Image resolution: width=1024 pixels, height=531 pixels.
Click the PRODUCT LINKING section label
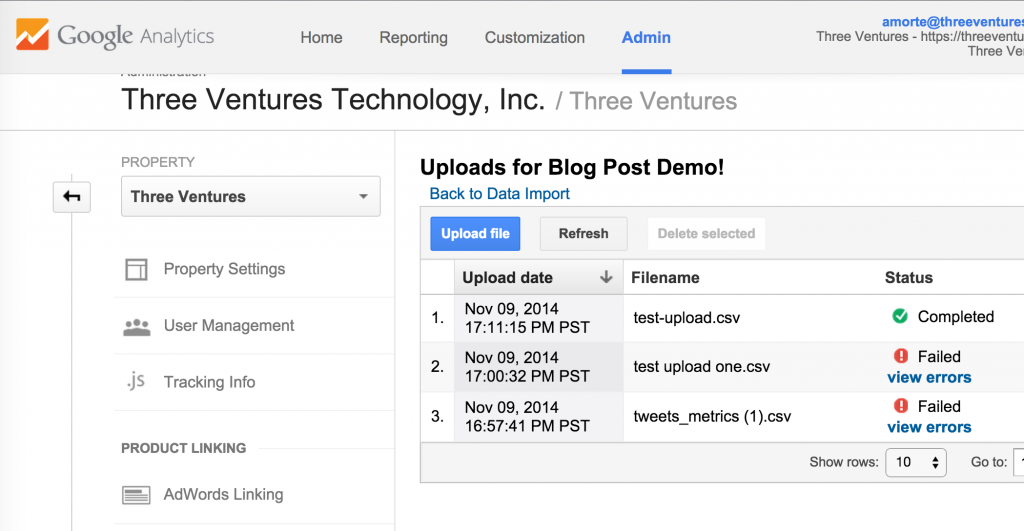(x=184, y=448)
